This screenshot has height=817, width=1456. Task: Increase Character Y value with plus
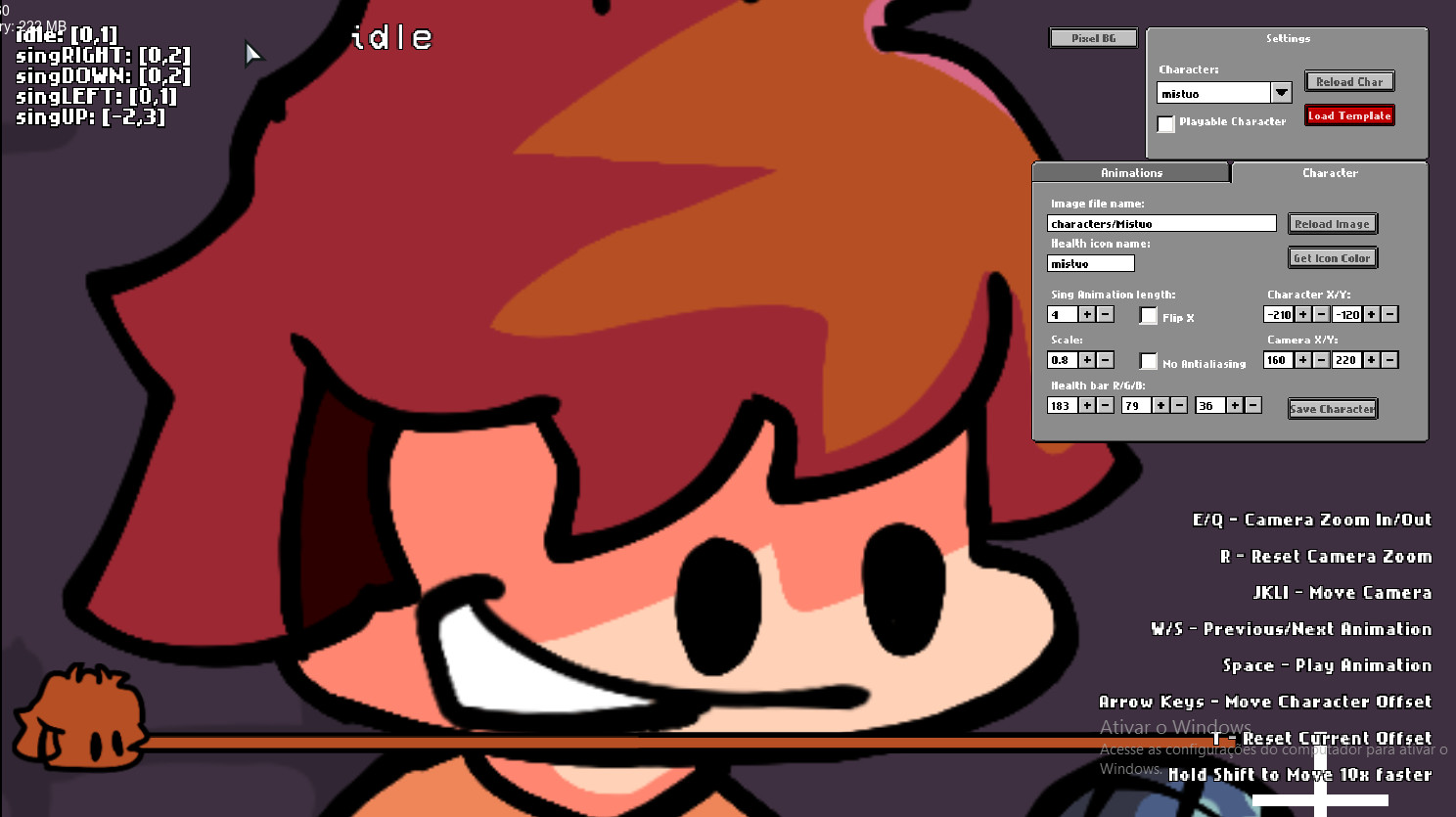pyautogui.click(x=1371, y=314)
